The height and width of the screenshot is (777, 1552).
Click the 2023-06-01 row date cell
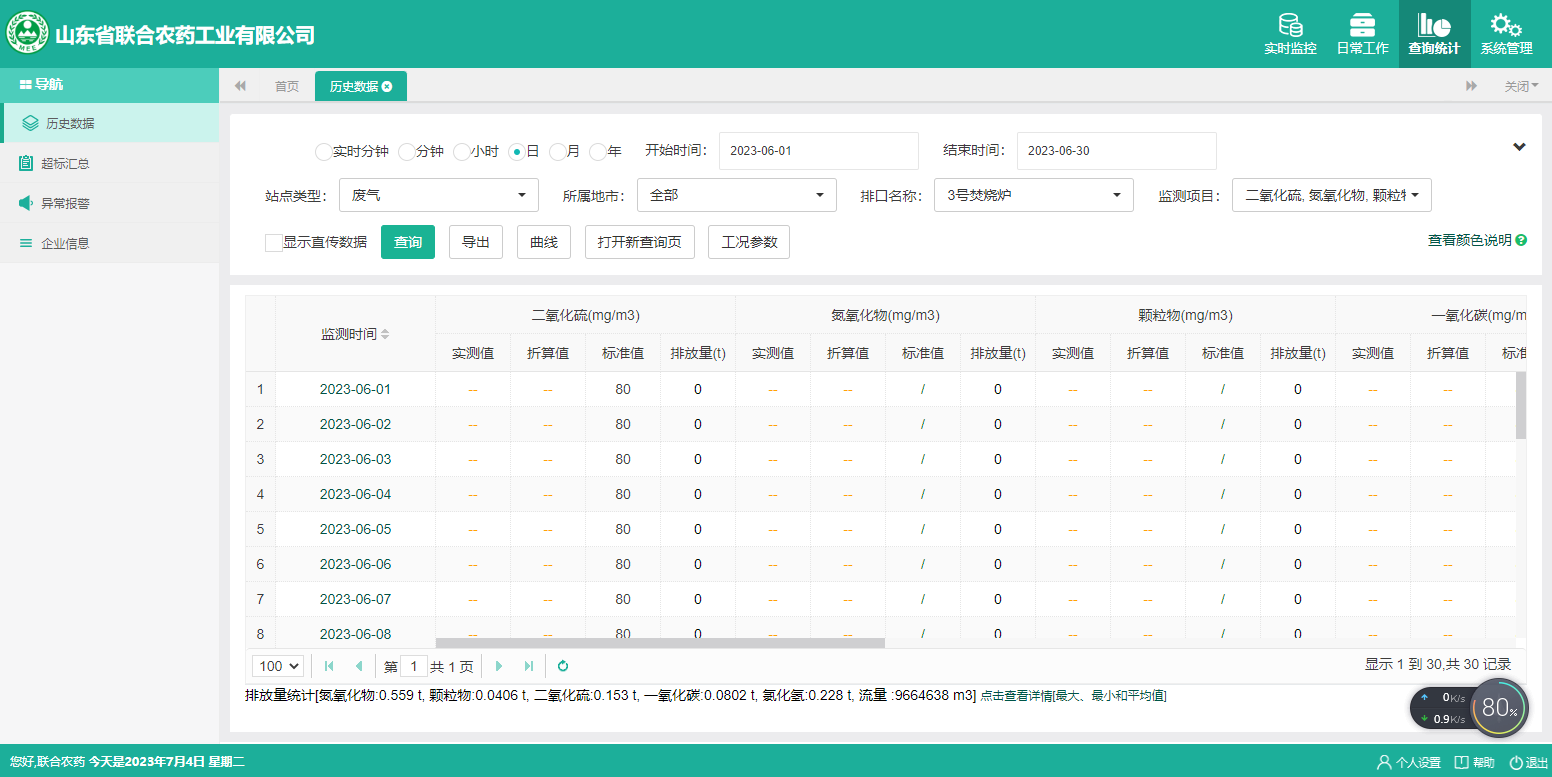(x=355, y=389)
